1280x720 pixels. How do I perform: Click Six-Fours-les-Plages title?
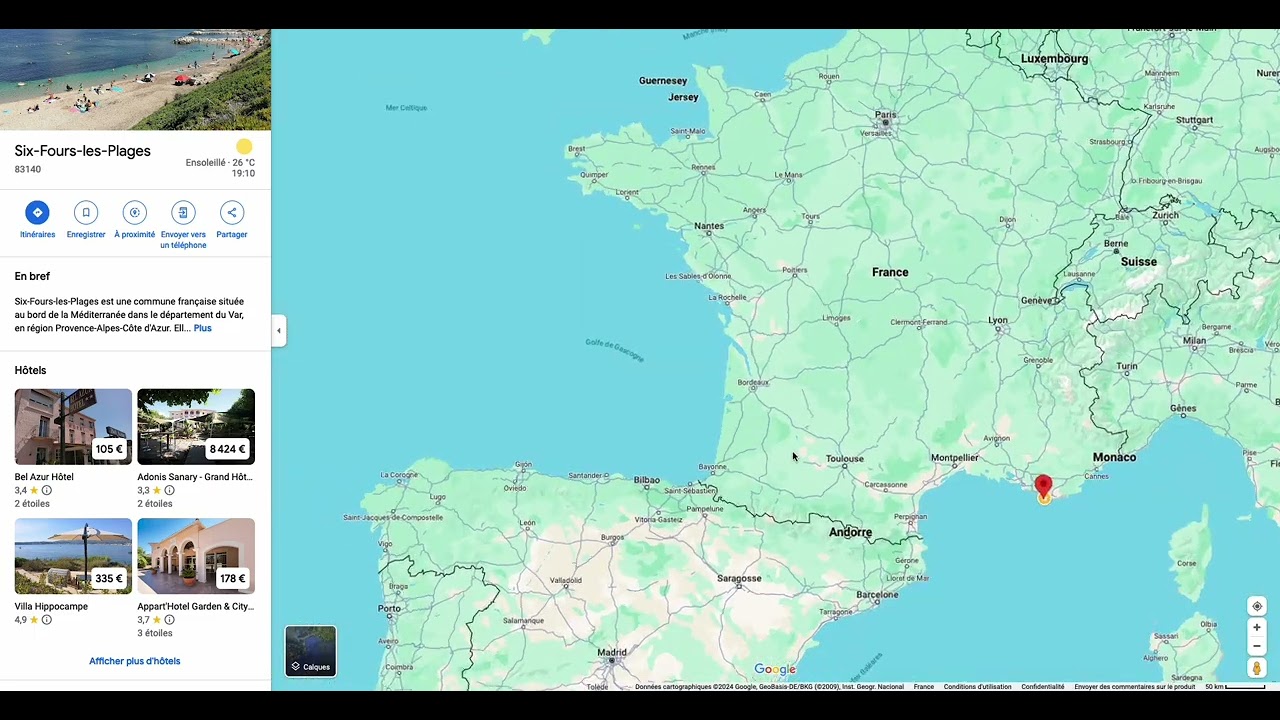[82, 151]
